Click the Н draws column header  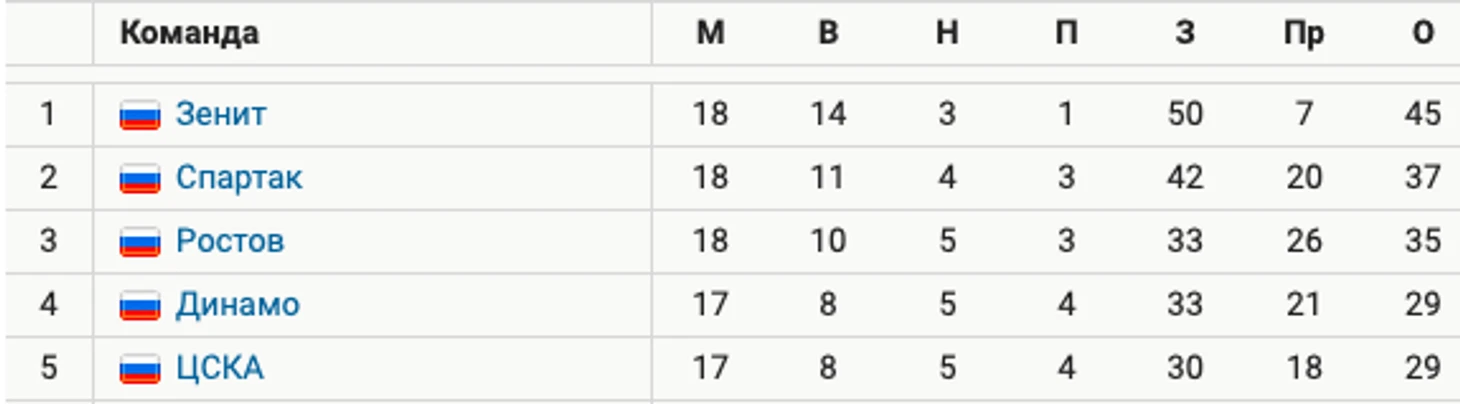click(947, 33)
